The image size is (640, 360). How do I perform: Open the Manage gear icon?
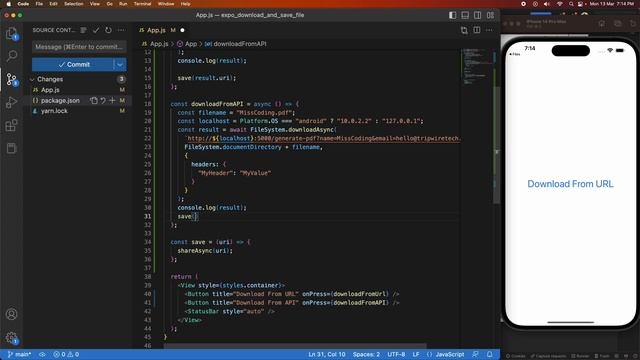[x=11, y=338]
